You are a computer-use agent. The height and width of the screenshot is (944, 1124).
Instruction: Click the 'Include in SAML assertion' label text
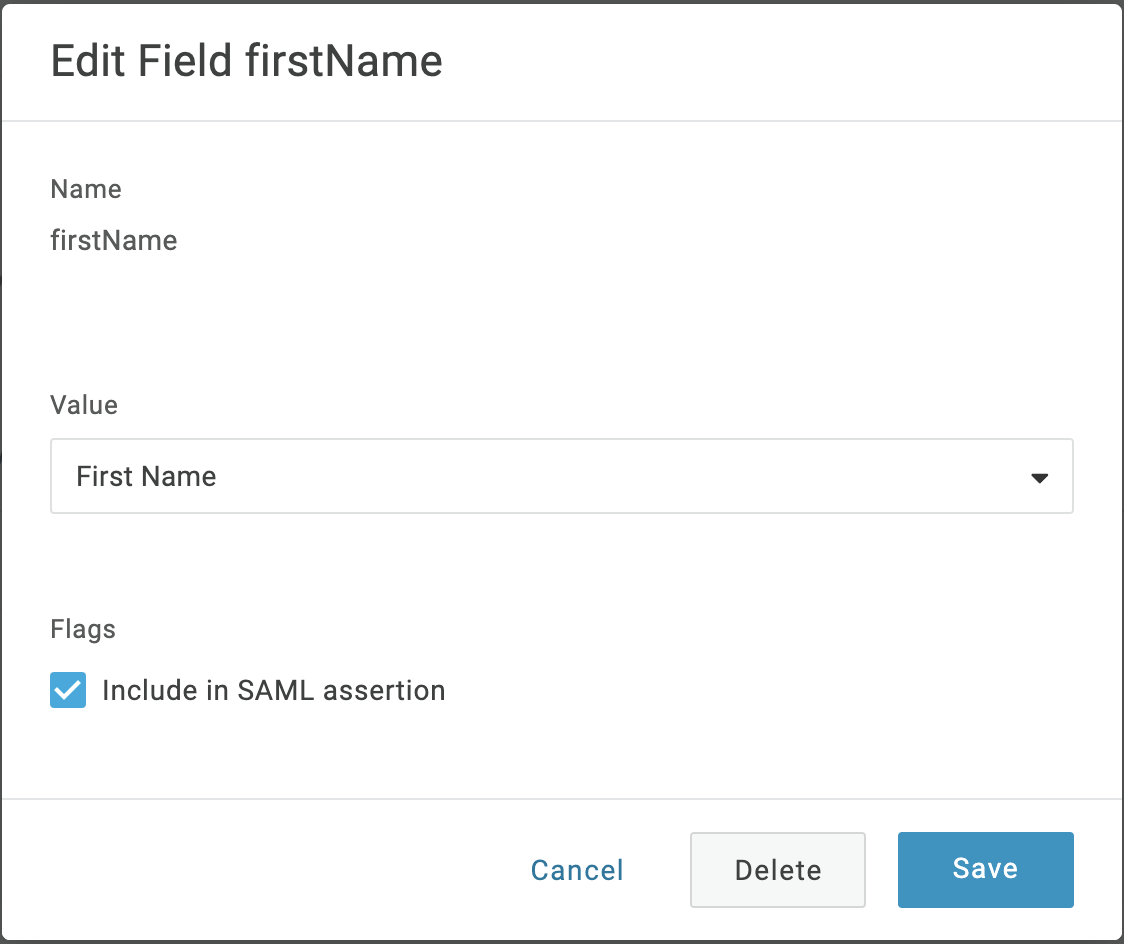273,690
